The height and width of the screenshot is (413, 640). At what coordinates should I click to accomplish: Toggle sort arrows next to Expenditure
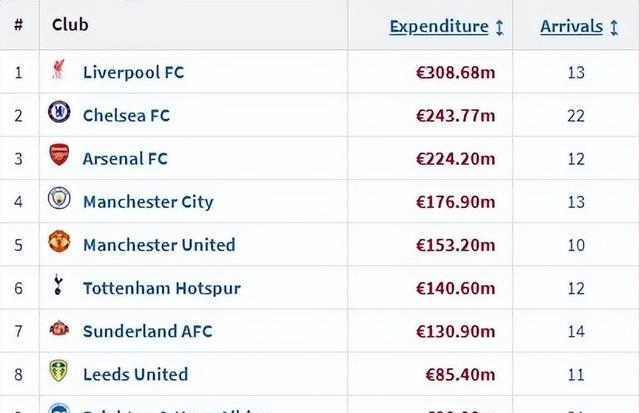pyautogui.click(x=499, y=27)
